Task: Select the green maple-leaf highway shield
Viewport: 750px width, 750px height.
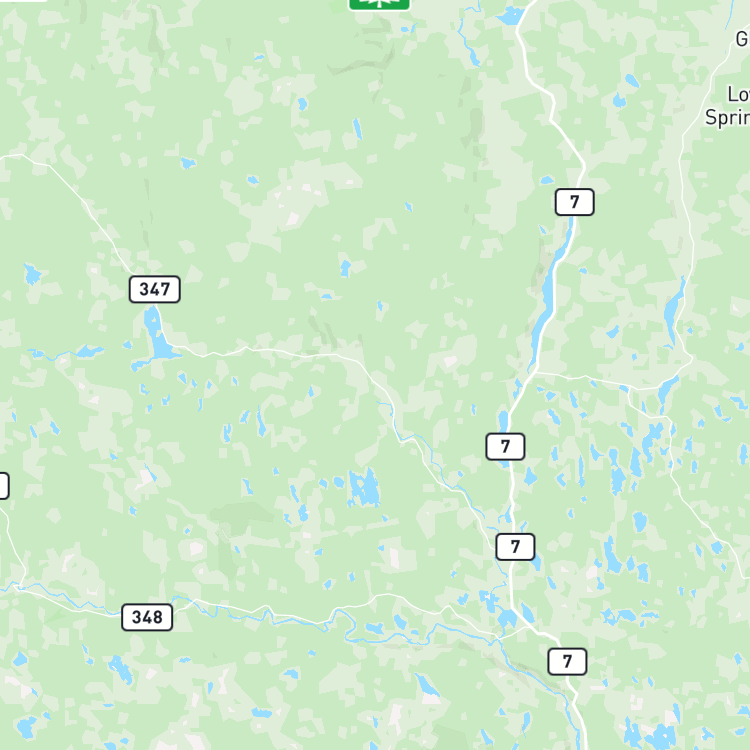Action: 379,4
